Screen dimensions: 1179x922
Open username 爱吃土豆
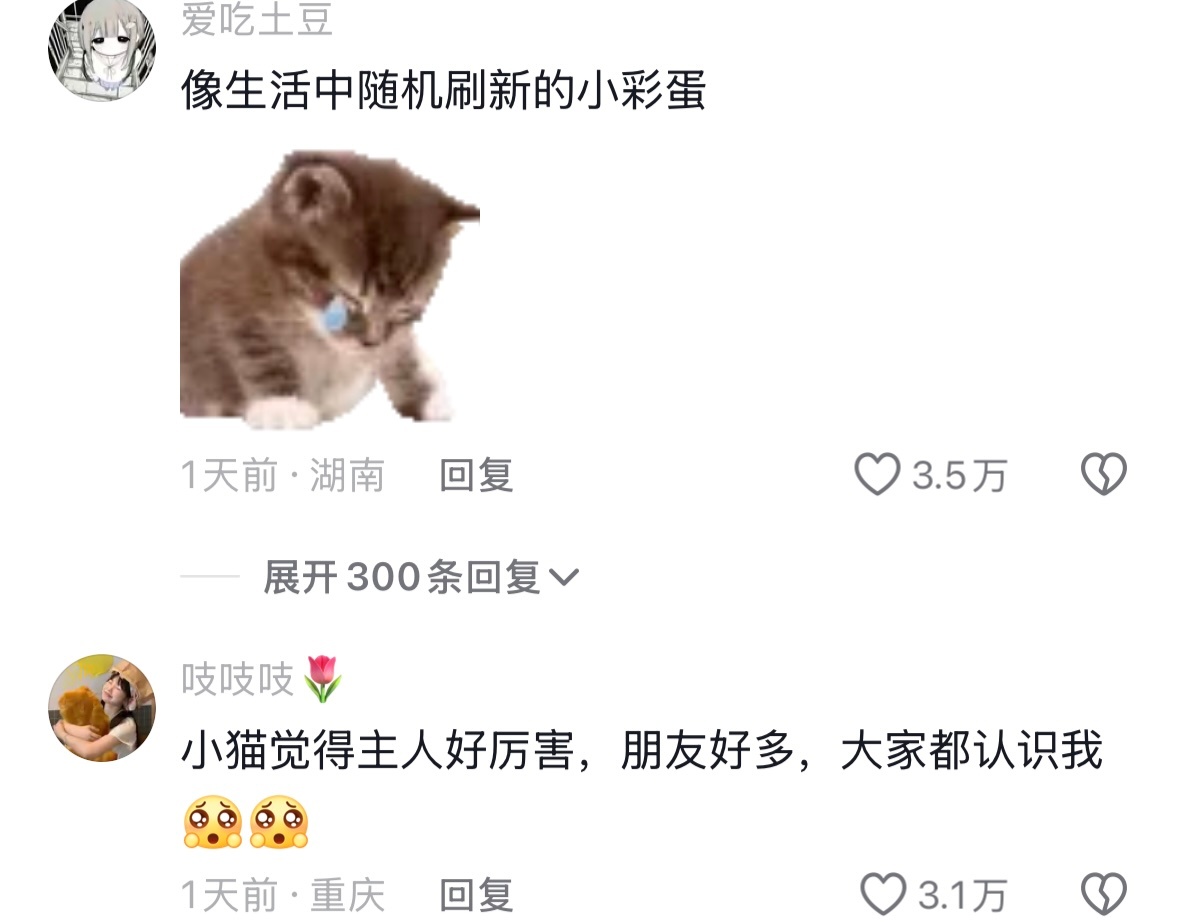coord(257,18)
